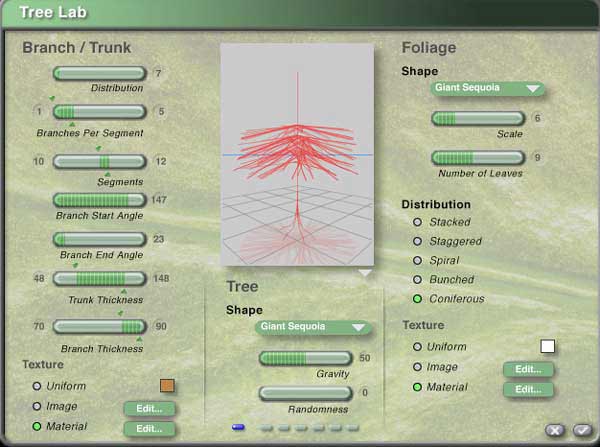The height and width of the screenshot is (447, 600).
Task: Choose Image texture under Branch / Trunk
Action: [x=37, y=406]
